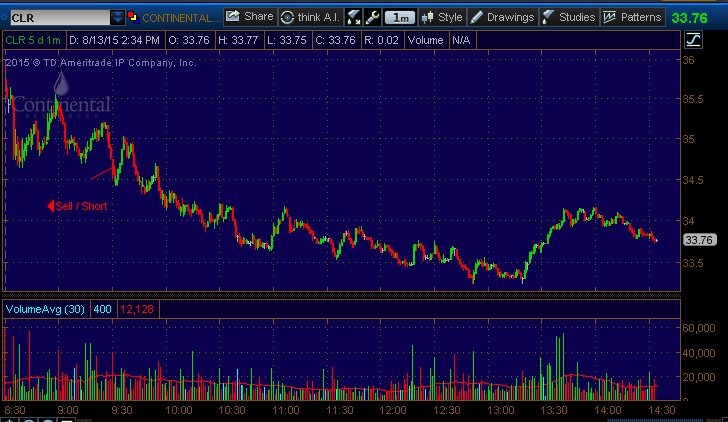
Task: Click the CONTINENTAL company name label
Action: [x=182, y=18]
